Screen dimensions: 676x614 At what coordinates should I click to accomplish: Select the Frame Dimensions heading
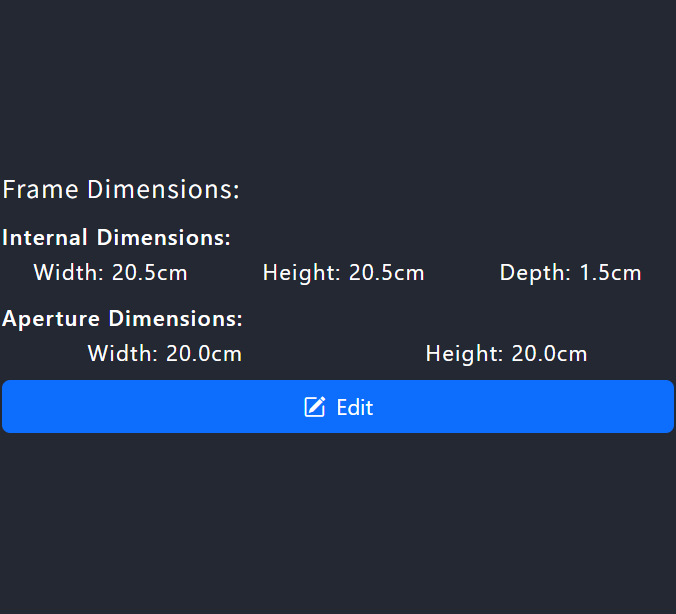[x=121, y=189]
